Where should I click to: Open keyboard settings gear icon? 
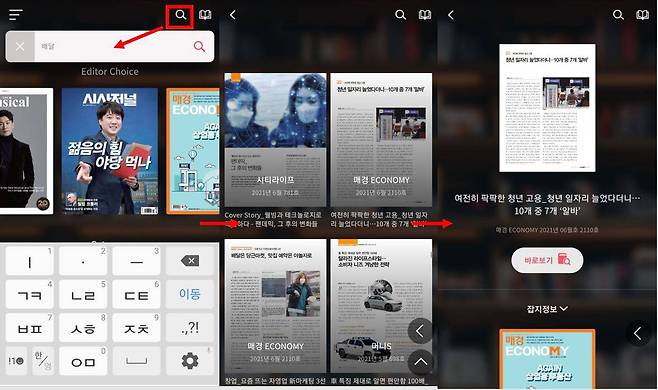tap(190, 361)
